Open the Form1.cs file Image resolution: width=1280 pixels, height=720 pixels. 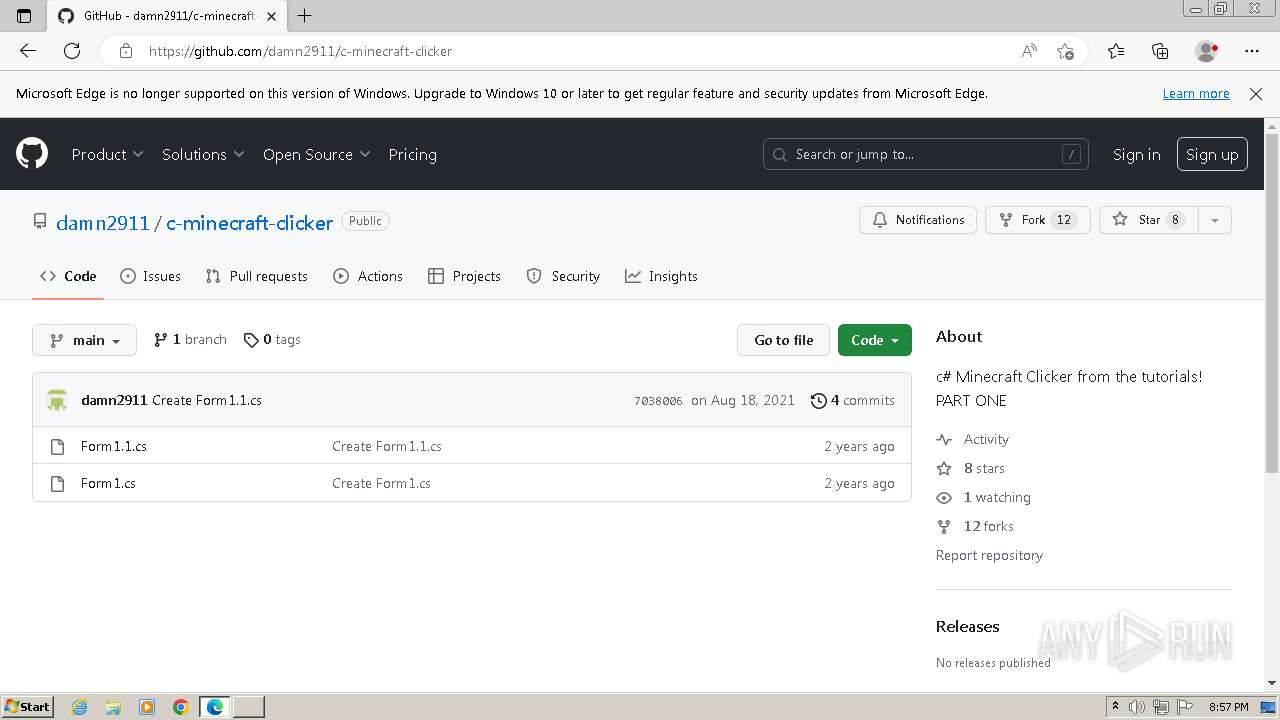108,483
